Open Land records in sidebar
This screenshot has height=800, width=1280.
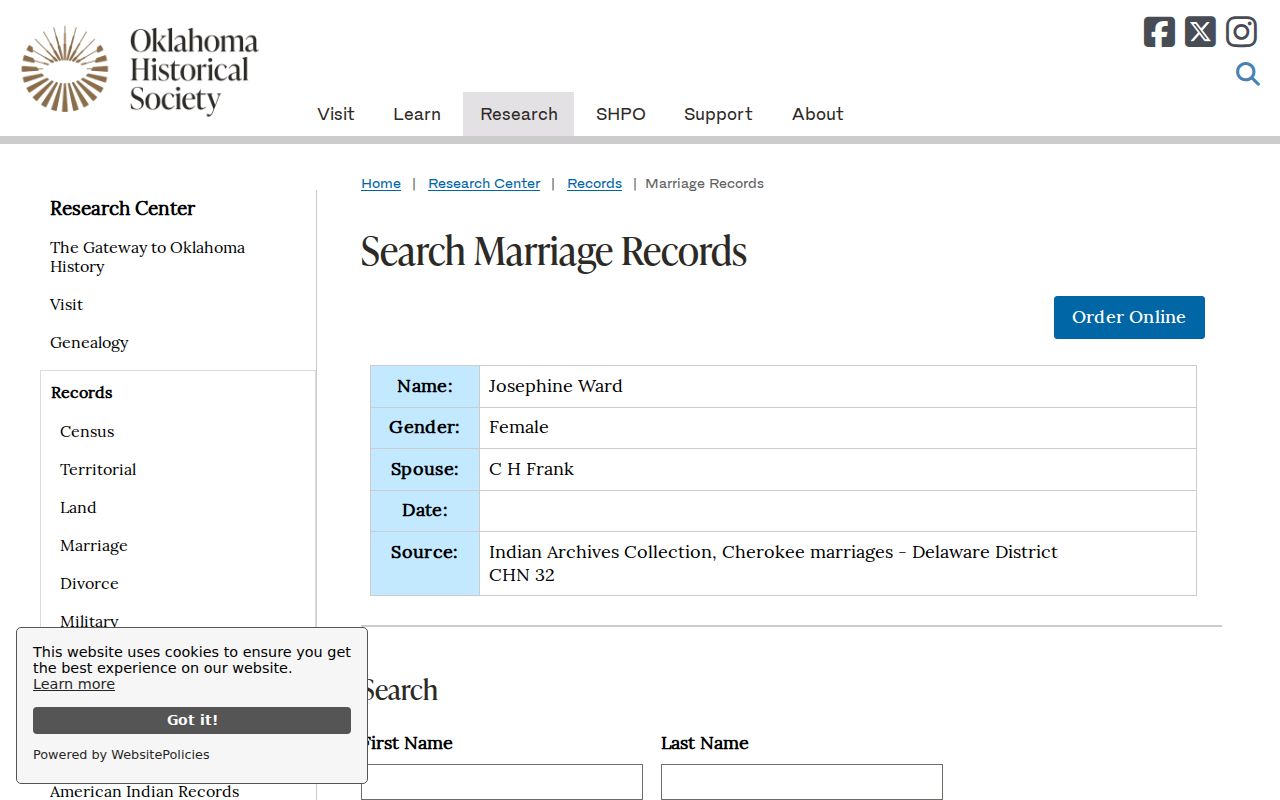(x=78, y=507)
